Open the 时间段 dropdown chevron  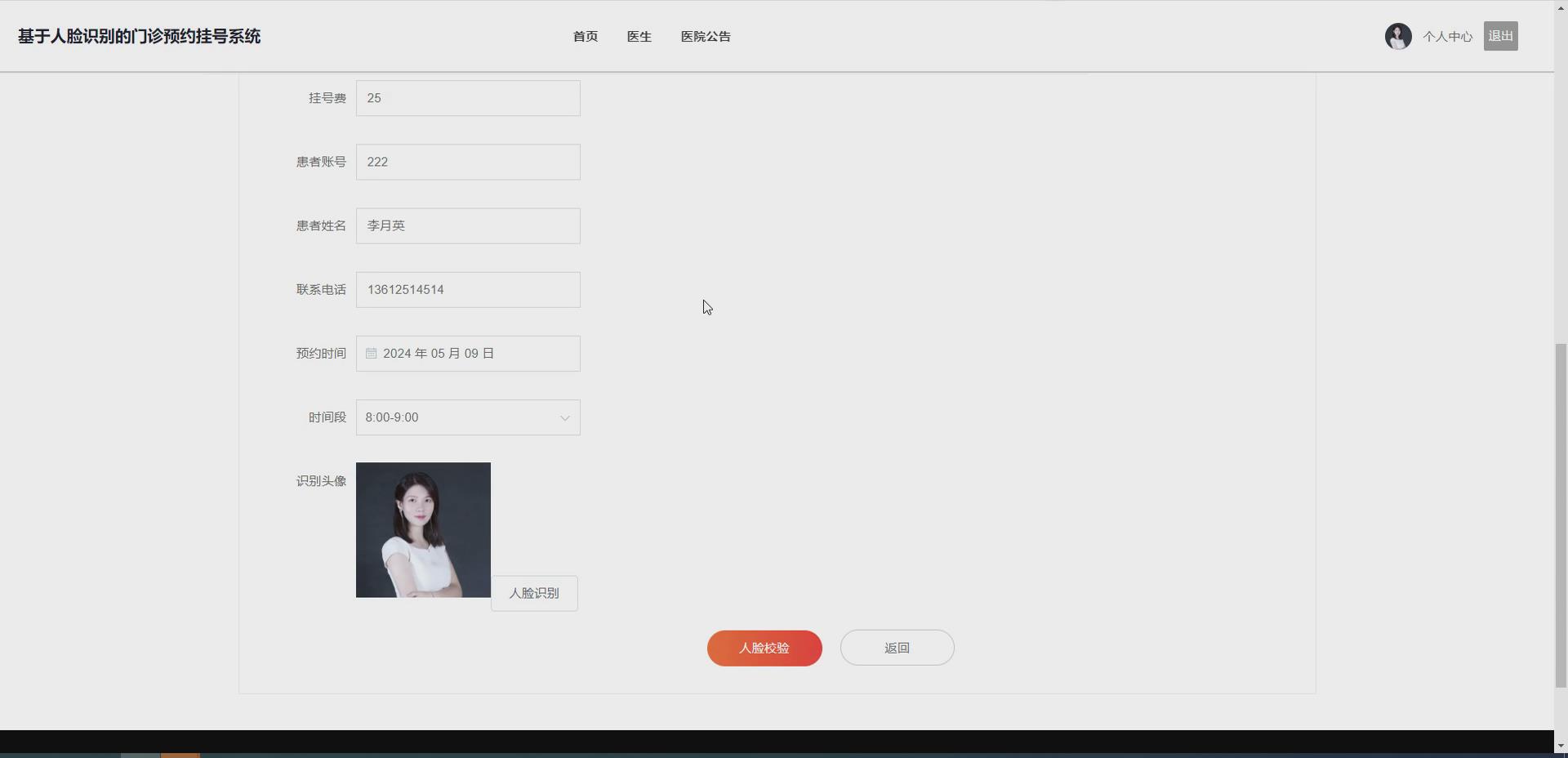click(564, 417)
